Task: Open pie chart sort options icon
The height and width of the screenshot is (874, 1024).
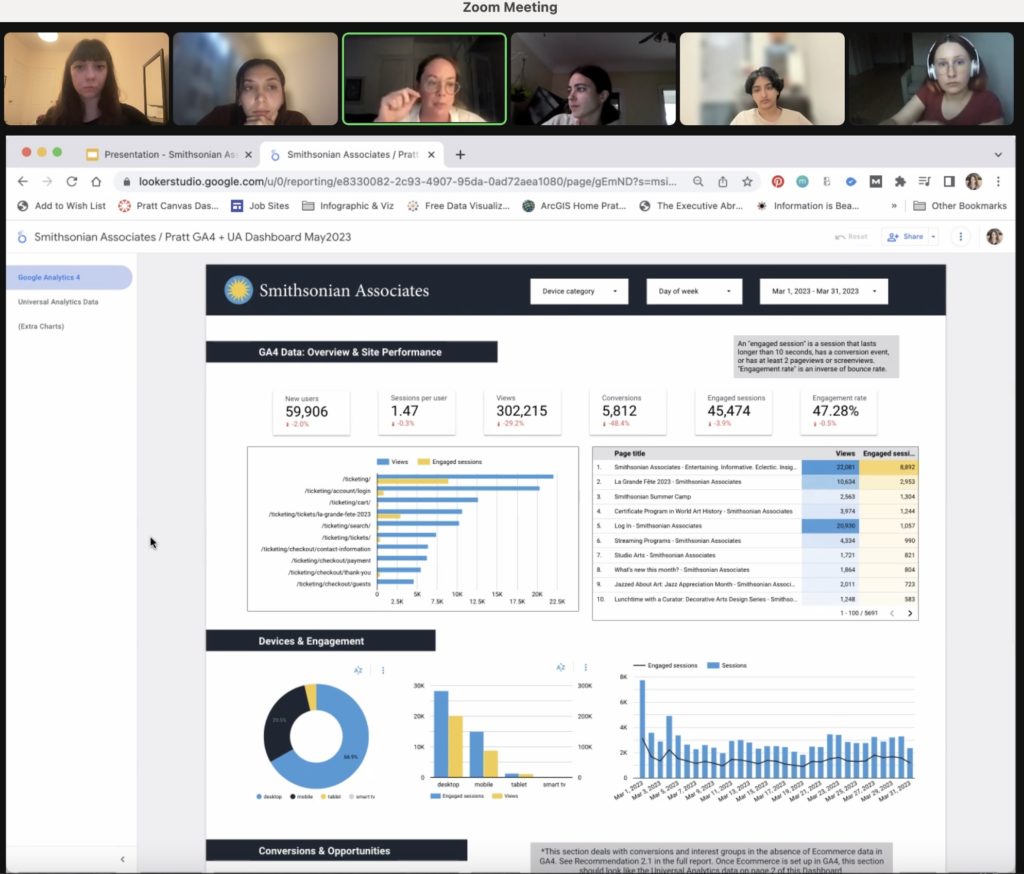Action: pos(358,670)
